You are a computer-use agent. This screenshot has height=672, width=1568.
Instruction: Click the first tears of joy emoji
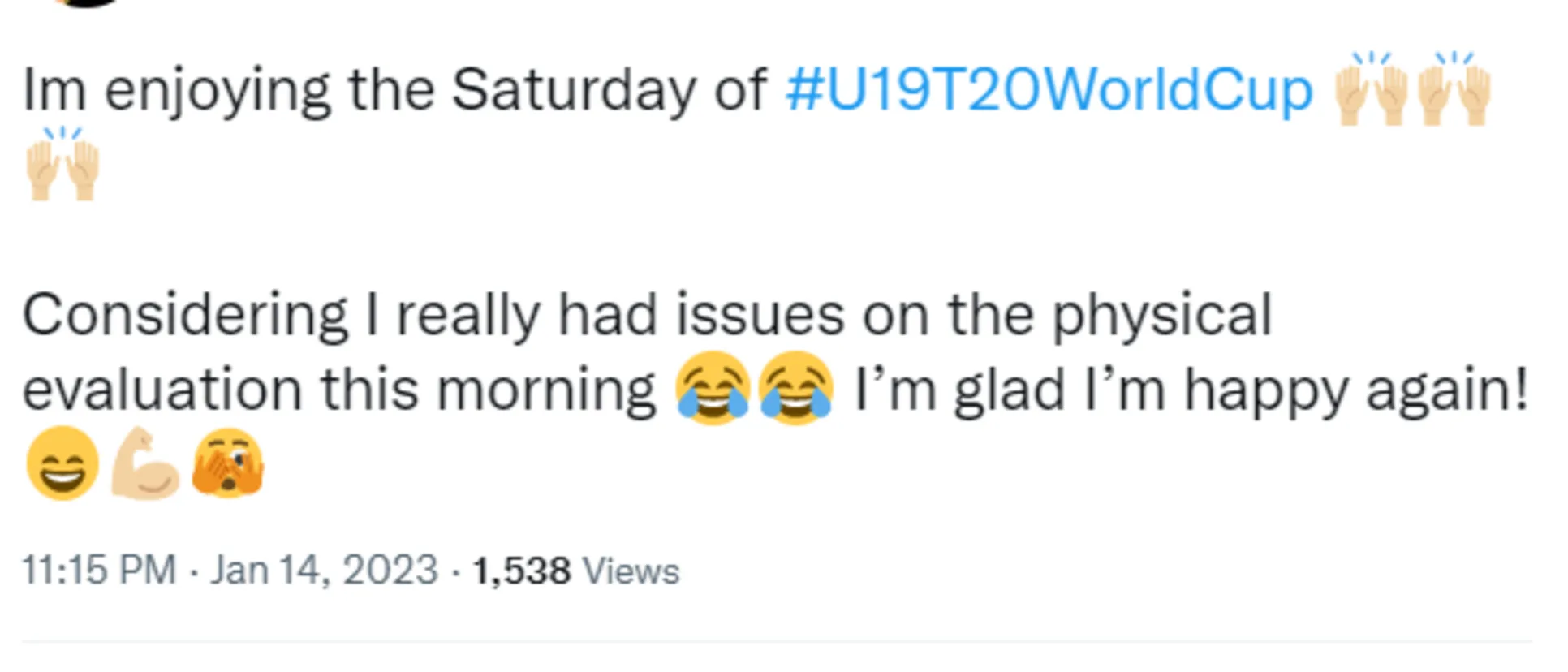(713, 388)
